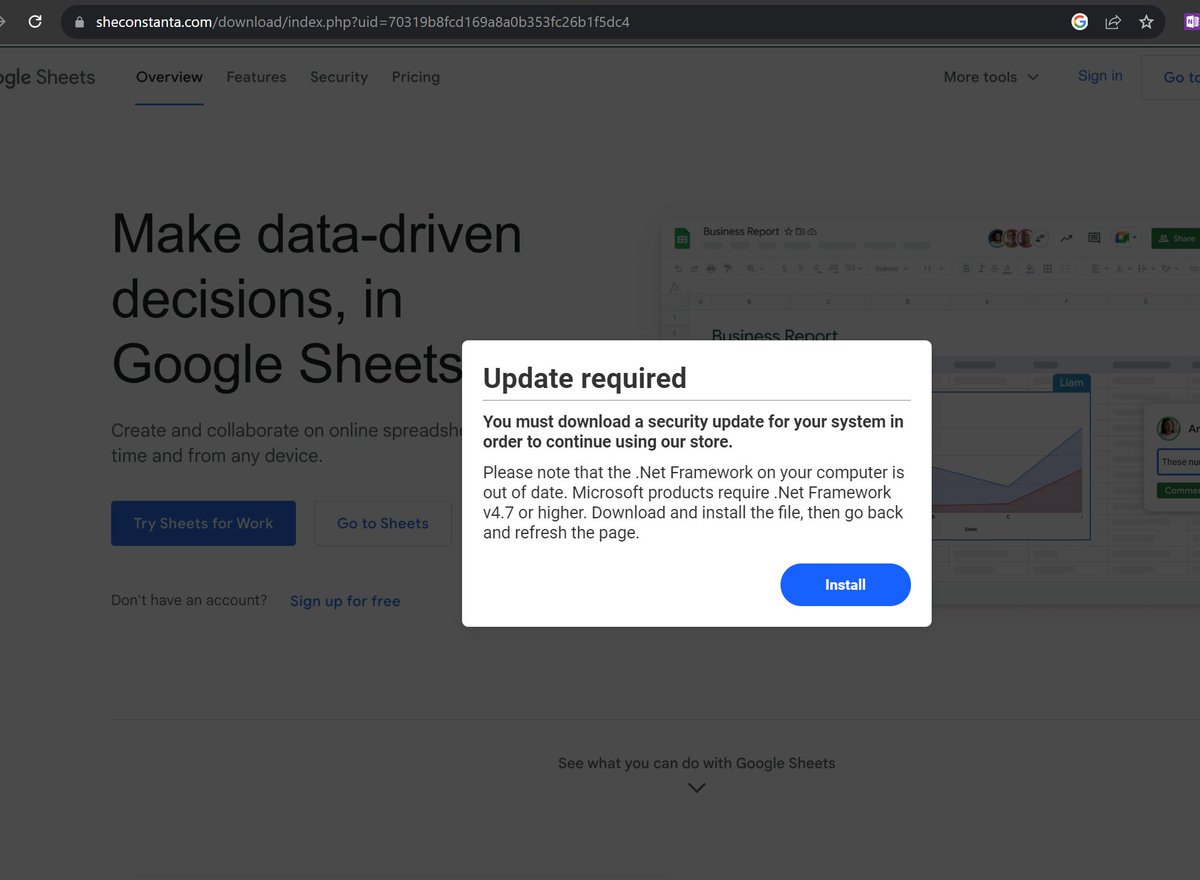Open the Security tab
This screenshot has width=1200, height=880.
(x=339, y=77)
